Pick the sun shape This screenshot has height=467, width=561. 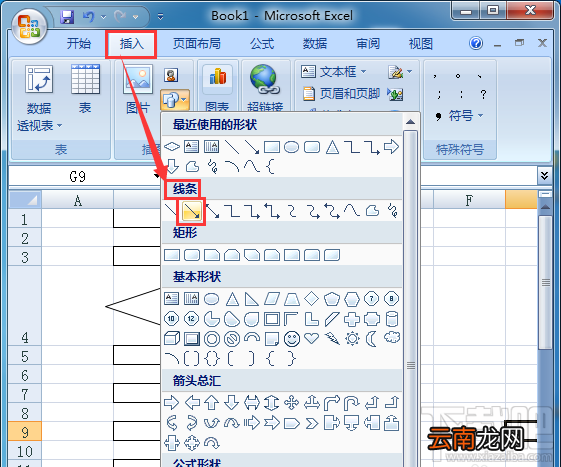tap(352, 339)
